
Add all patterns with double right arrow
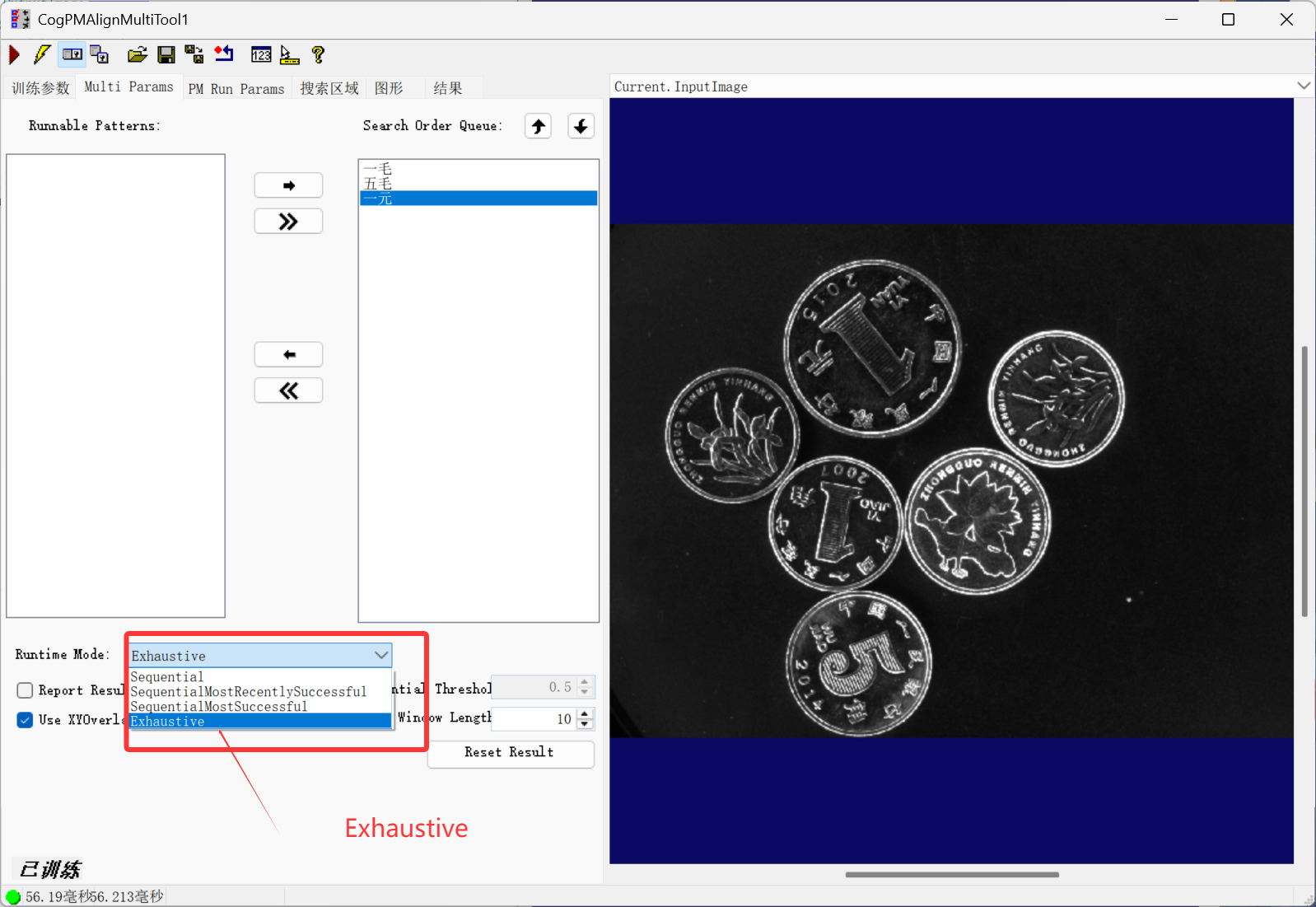[x=288, y=222]
